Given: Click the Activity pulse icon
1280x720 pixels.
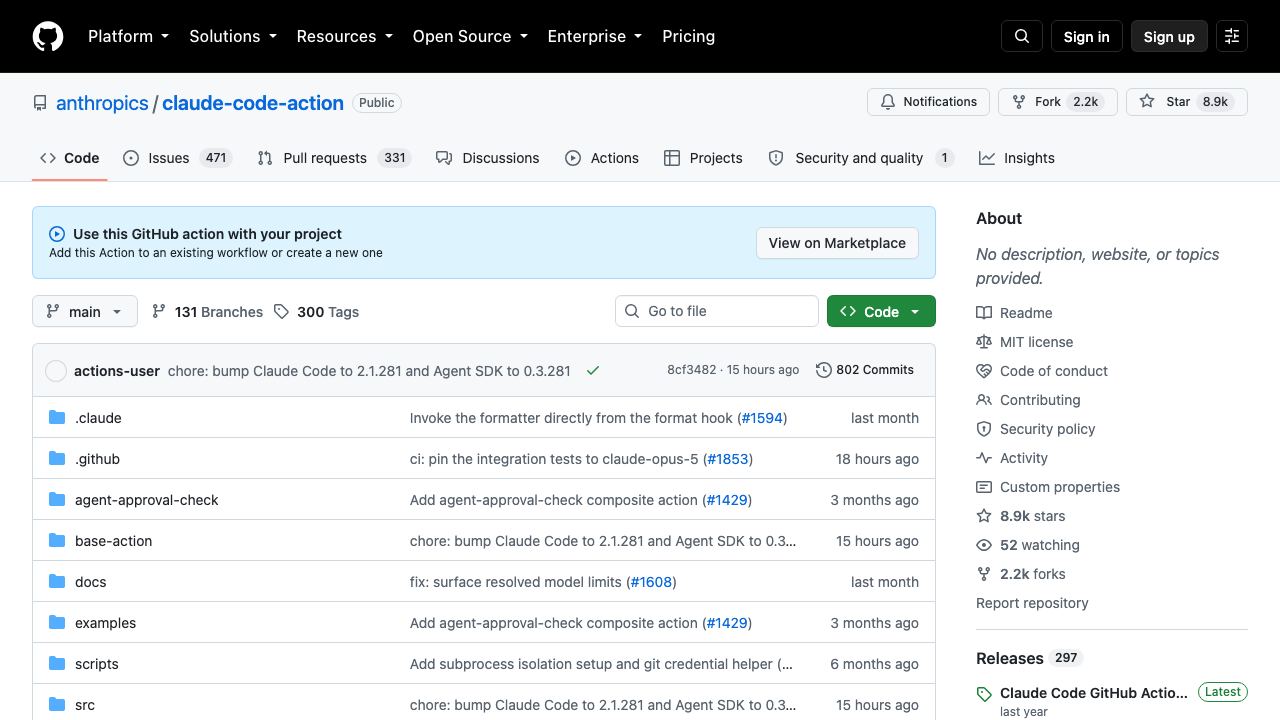Looking at the screenshot, I should (x=984, y=458).
